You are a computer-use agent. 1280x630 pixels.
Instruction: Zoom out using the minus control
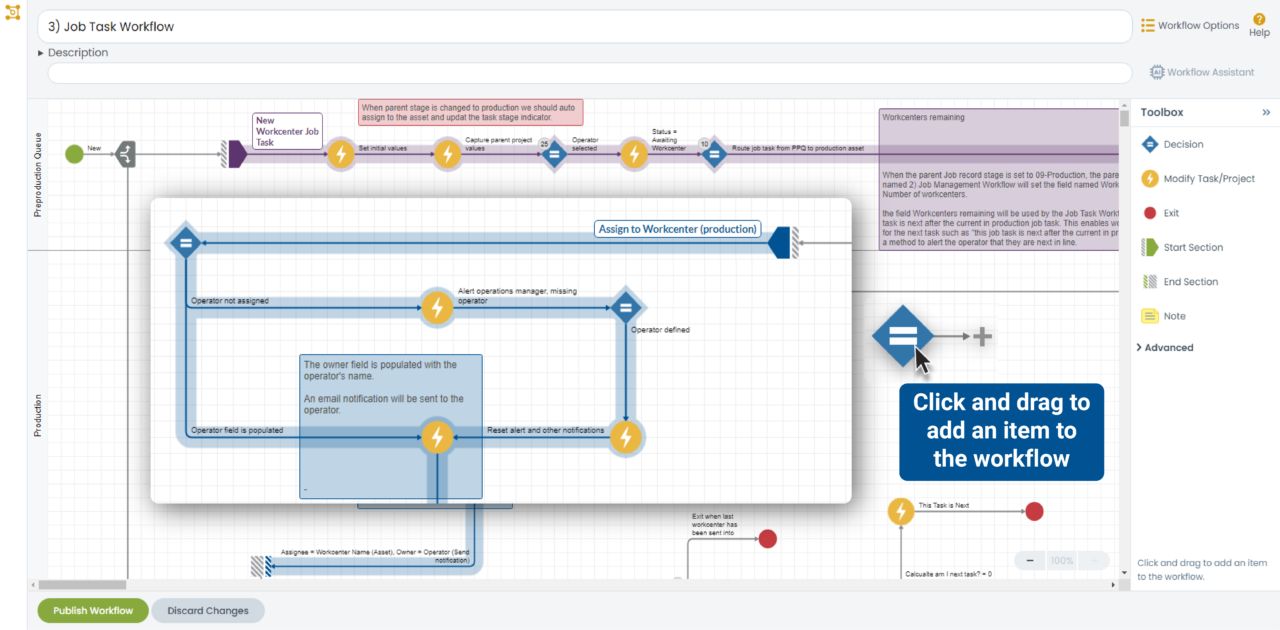(1029, 560)
